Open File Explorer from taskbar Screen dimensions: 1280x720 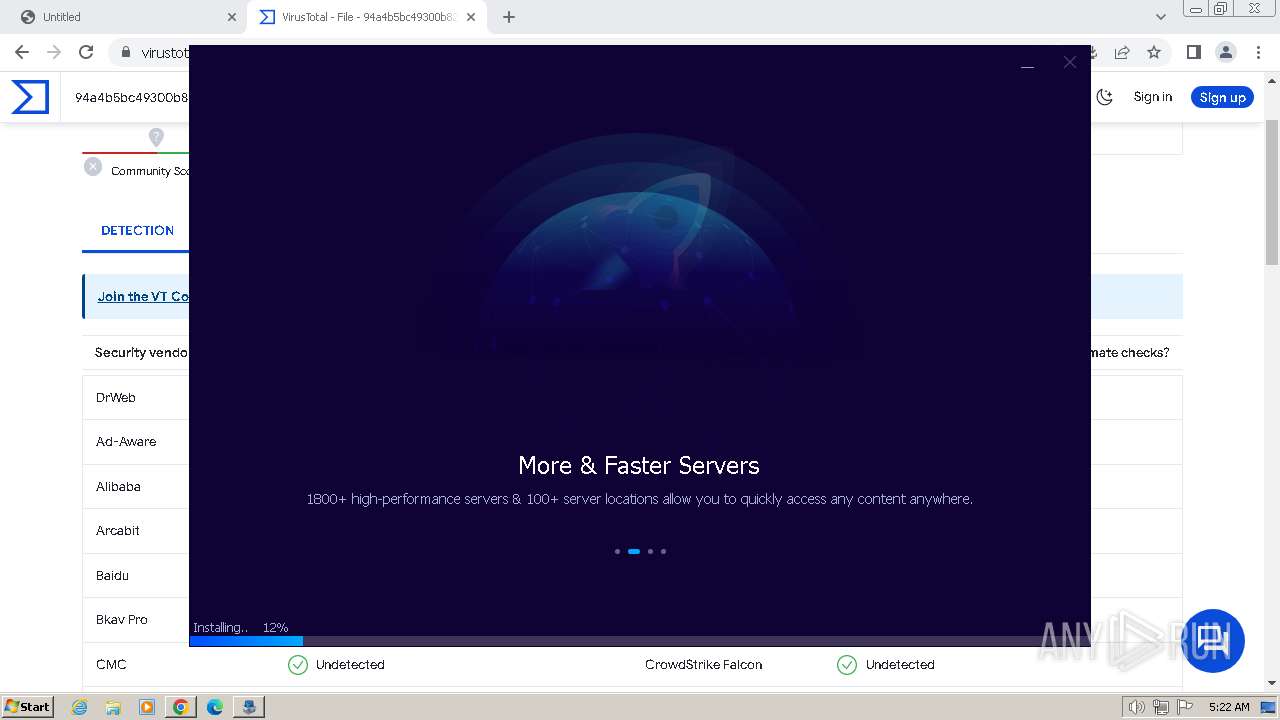(114, 707)
